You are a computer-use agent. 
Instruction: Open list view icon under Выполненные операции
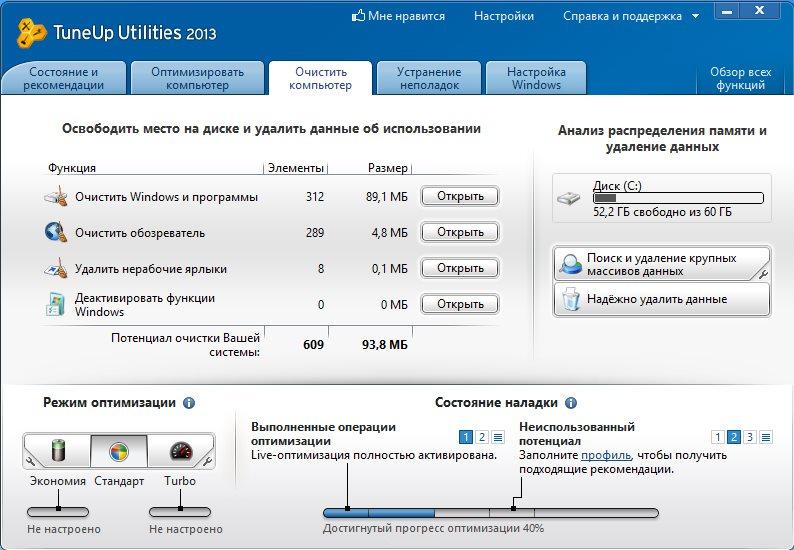(x=498, y=437)
